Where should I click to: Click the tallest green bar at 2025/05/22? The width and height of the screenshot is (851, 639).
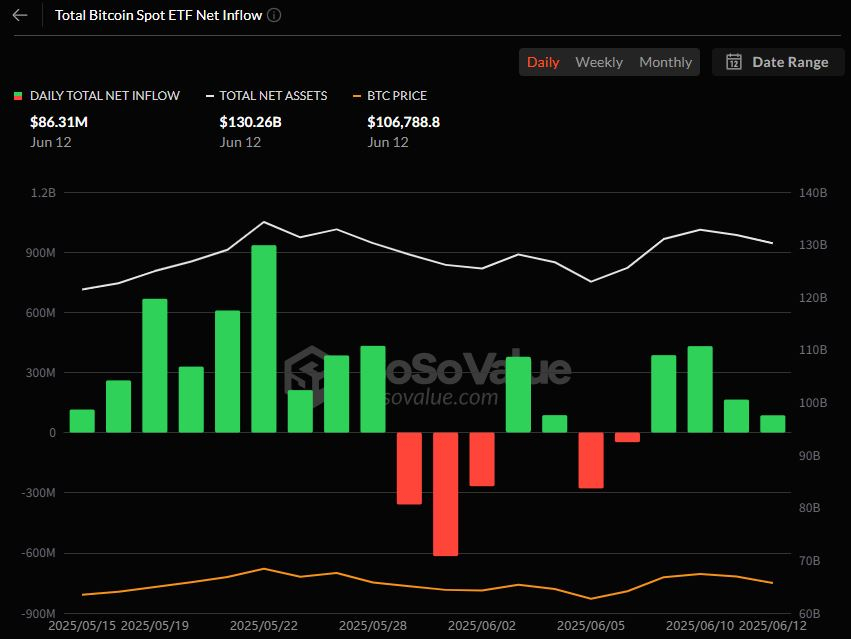pyautogui.click(x=264, y=338)
